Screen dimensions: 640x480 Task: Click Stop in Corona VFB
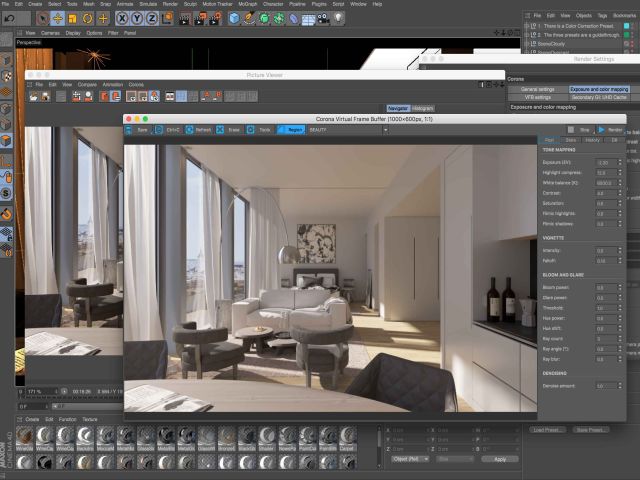pos(579,130)
